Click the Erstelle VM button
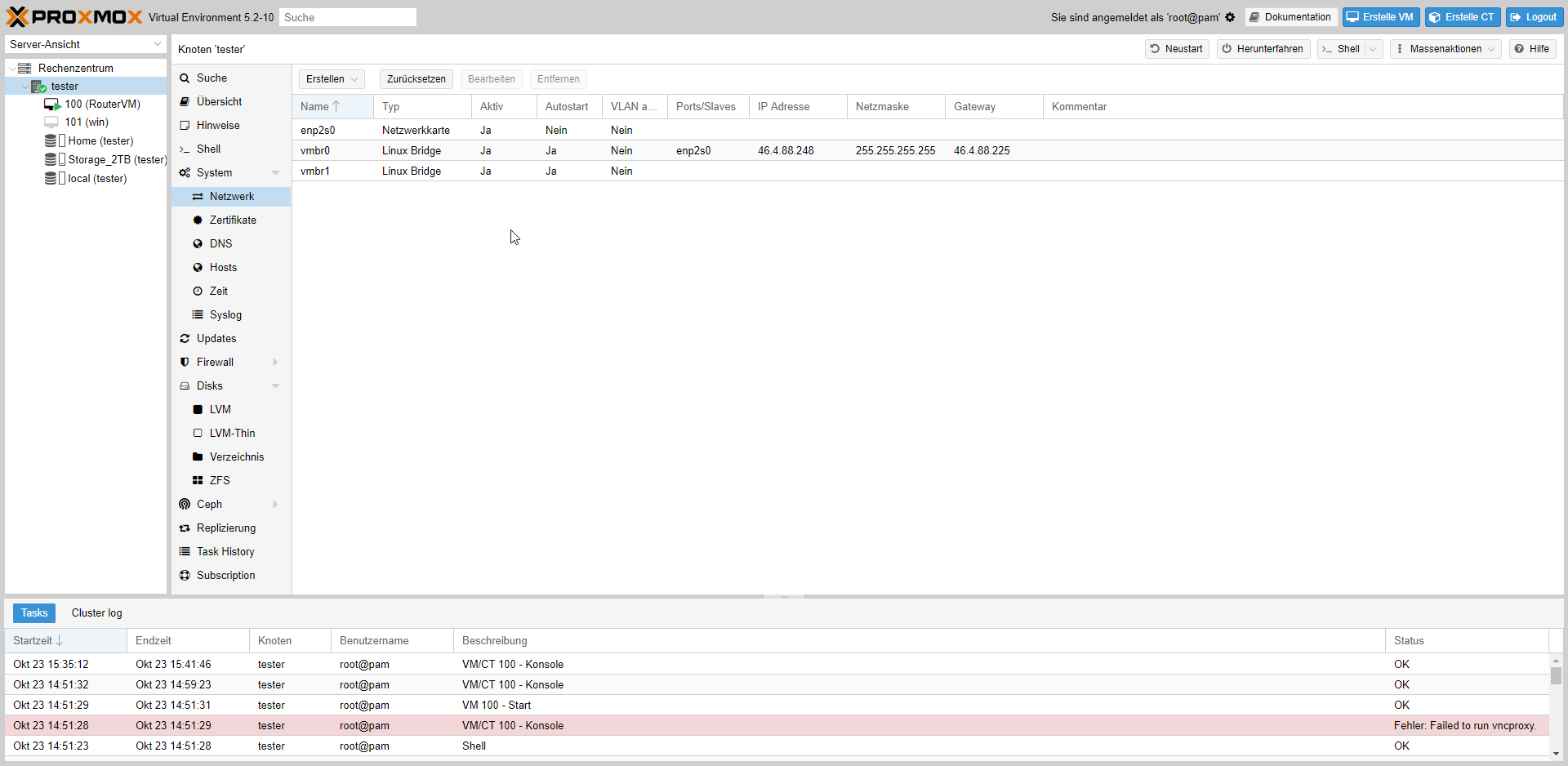The height and width of the screenshot is (766, 1568). [1381, 17]
